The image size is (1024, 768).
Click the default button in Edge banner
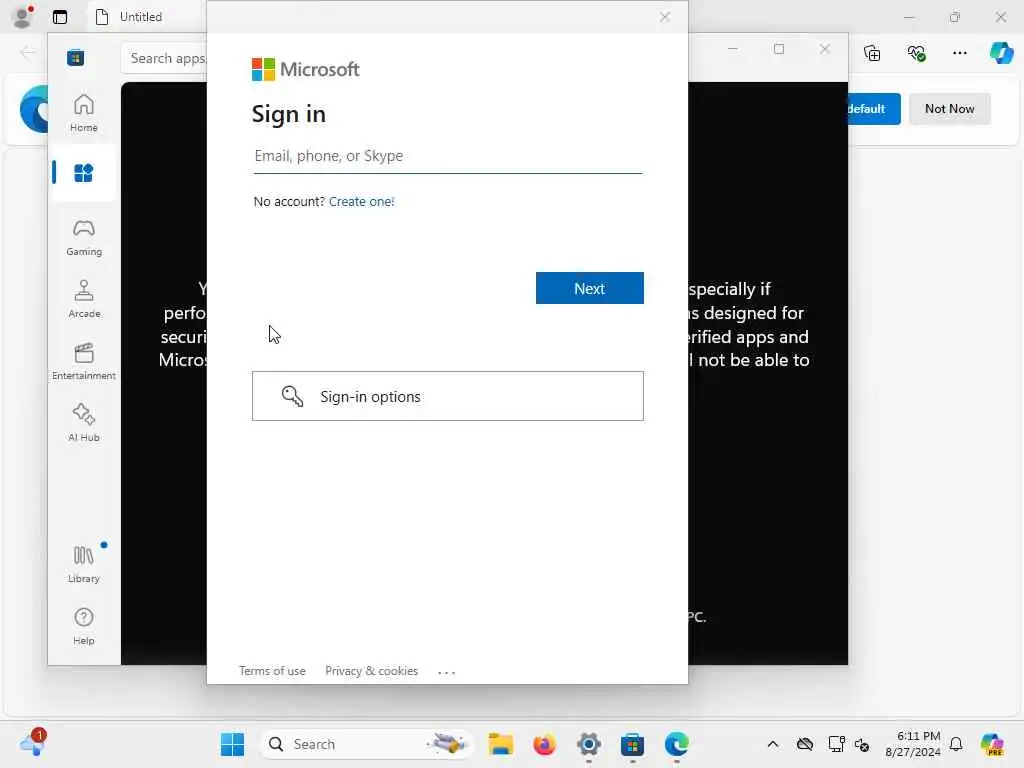pos(874,109)
